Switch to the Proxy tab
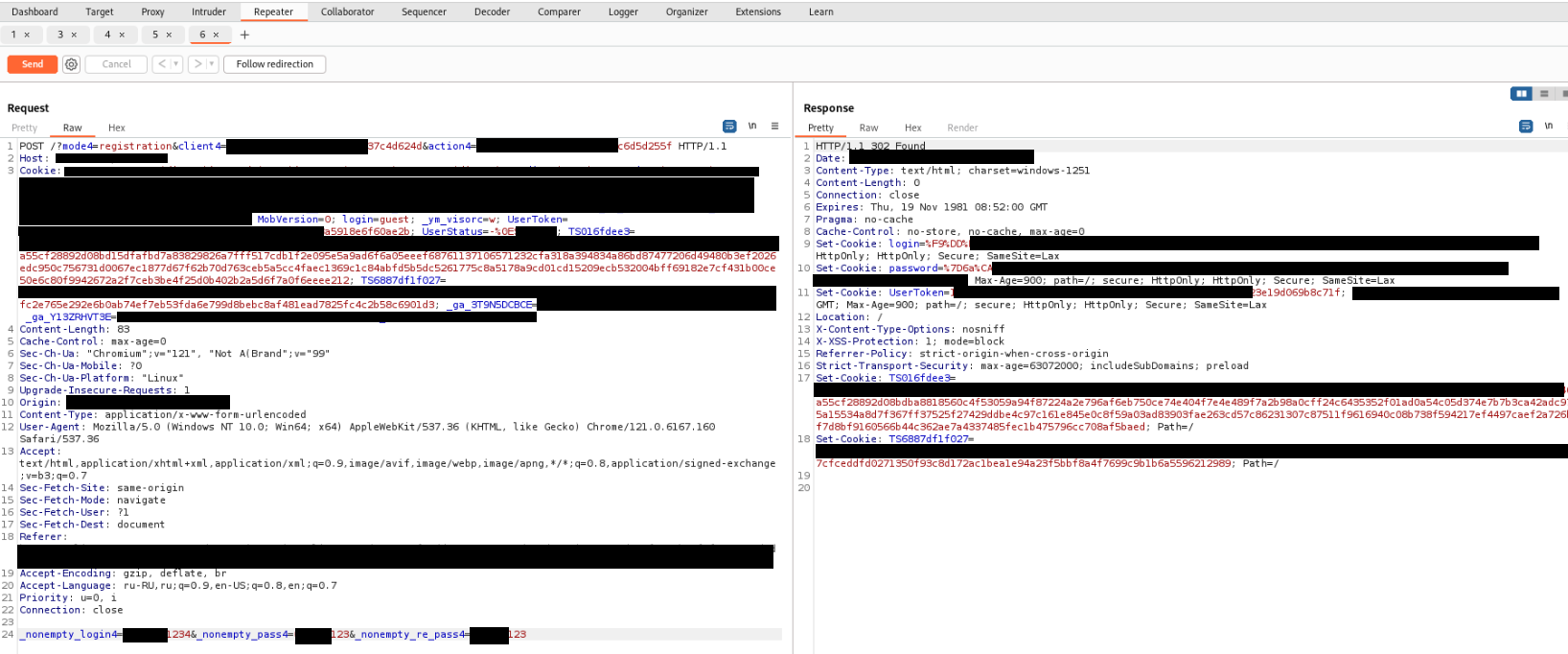This screenshot has height=654, width=1568. tap(152, 12)
